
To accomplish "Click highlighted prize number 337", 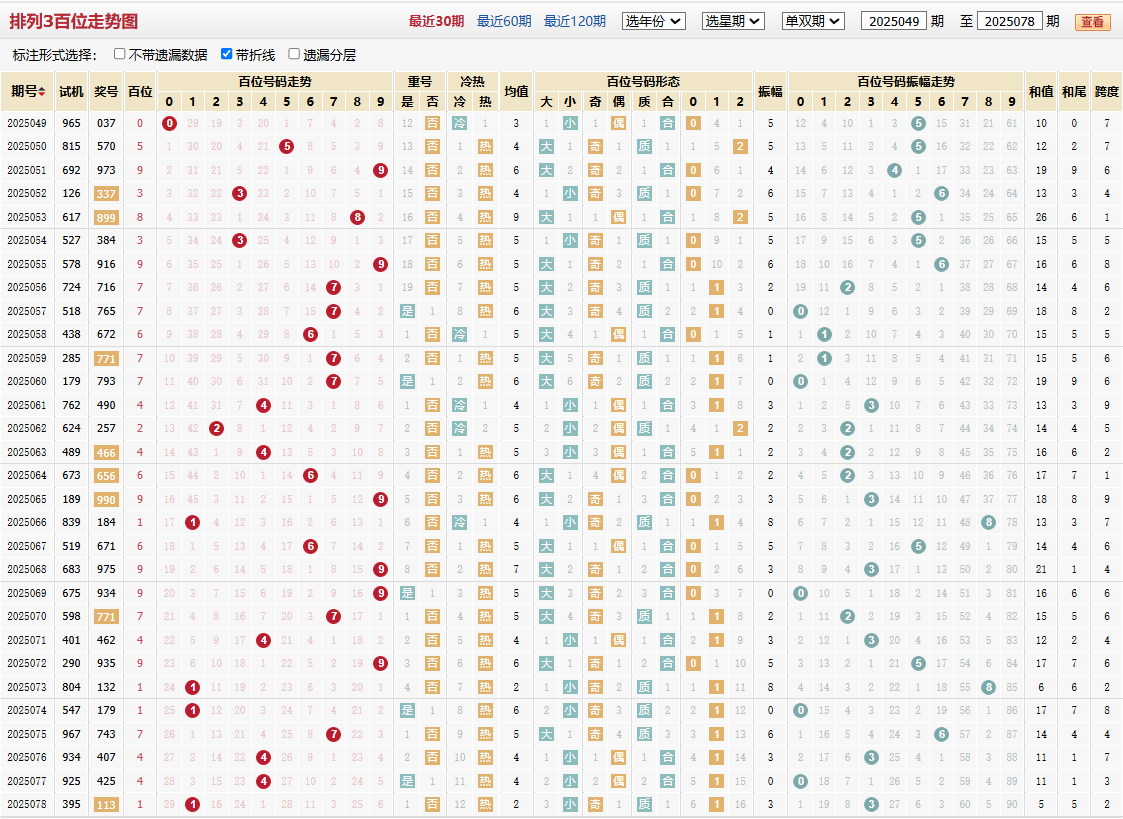I will tap(106, 194).
